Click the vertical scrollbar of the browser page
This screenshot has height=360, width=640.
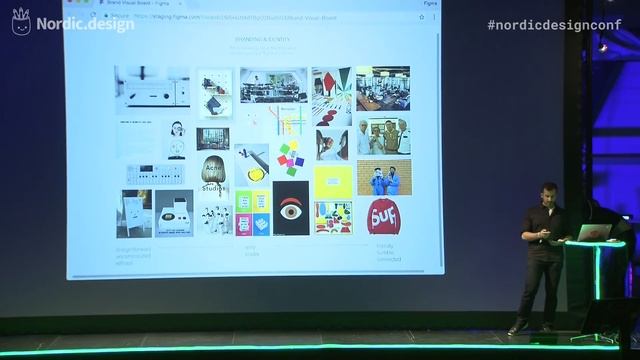pos(441,151)
